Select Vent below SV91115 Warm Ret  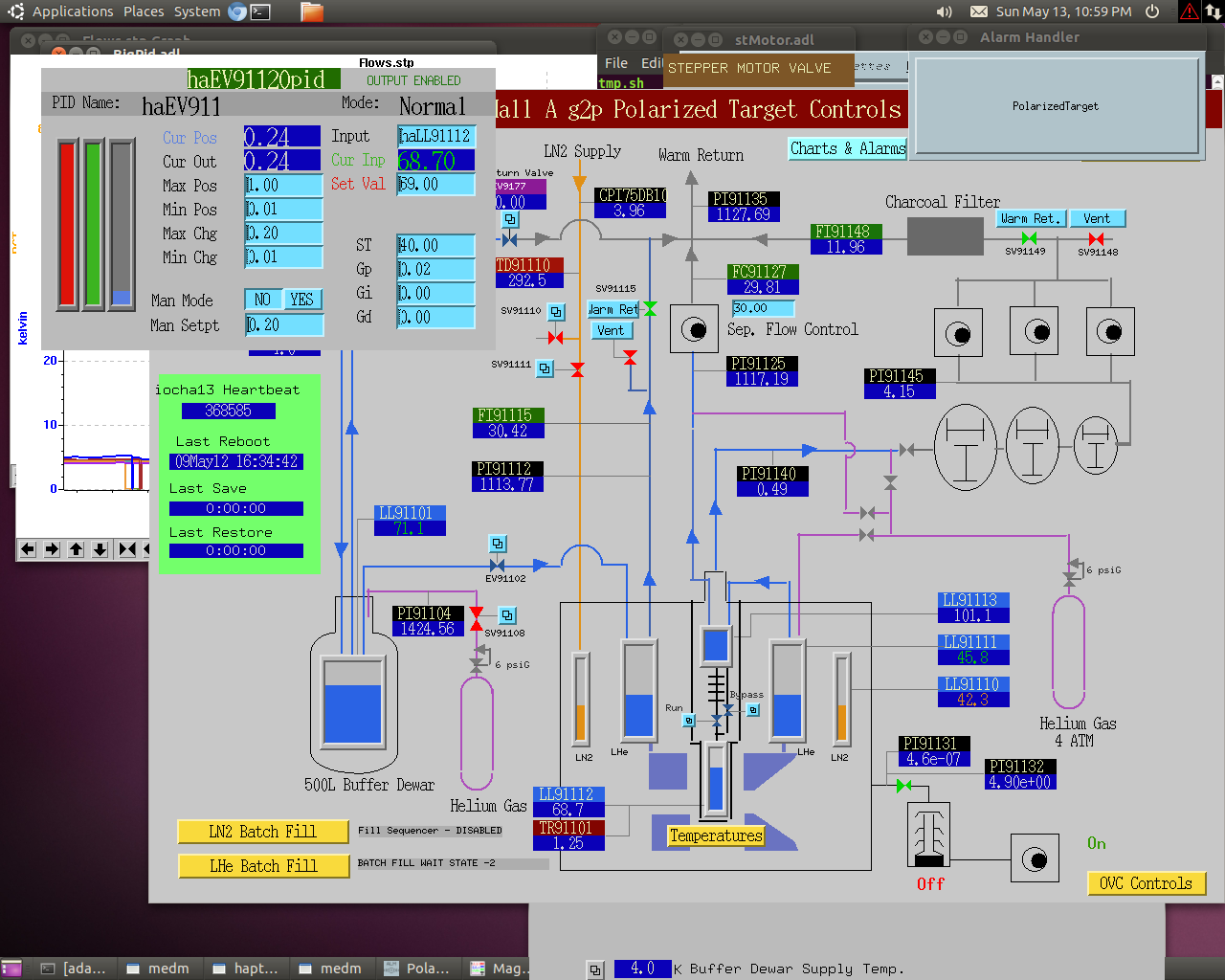[x=611, y=330]
